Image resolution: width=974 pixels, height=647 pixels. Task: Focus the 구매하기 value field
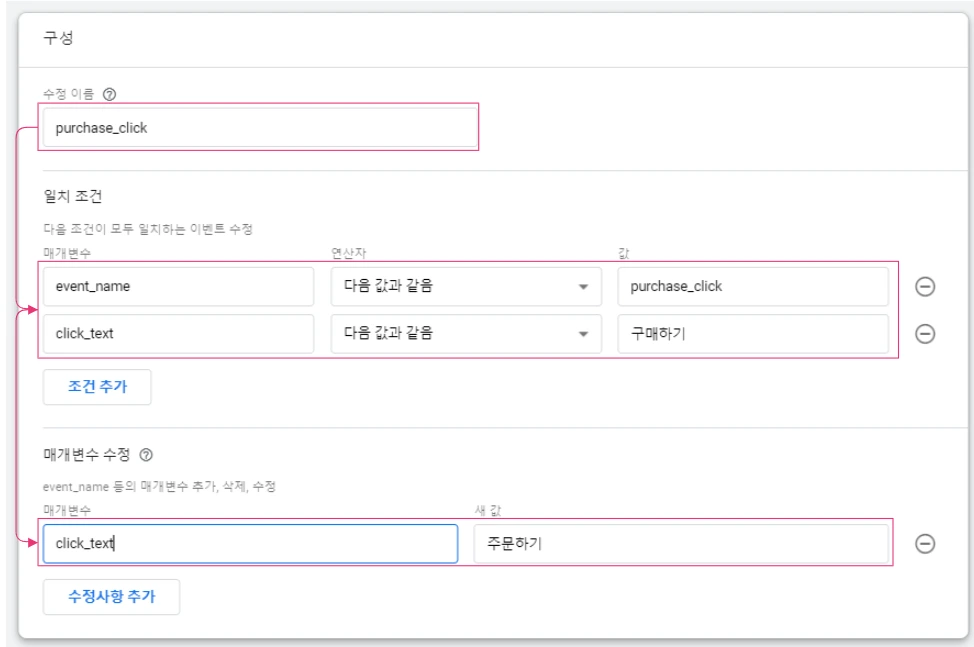pos(752,334)
